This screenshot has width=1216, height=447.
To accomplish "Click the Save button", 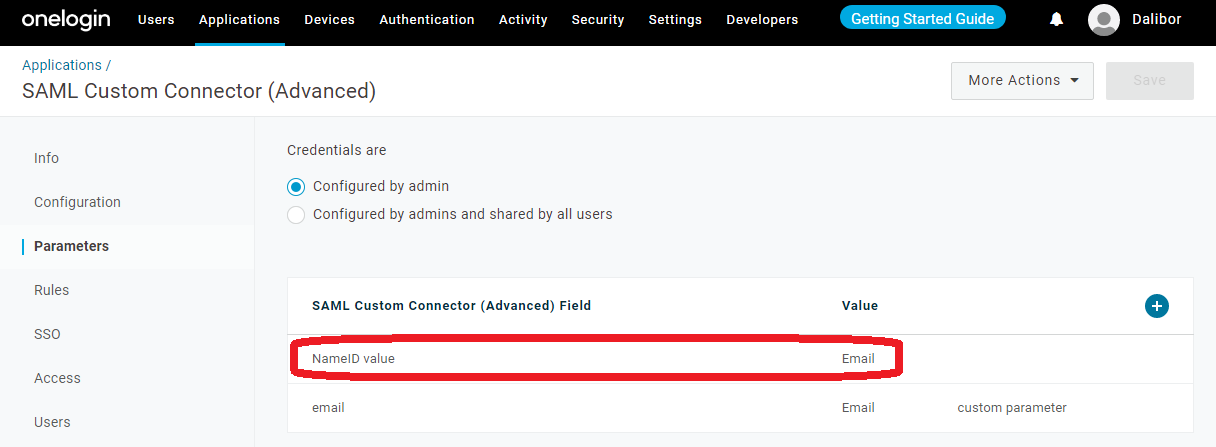I will pyautogui.click(x=1149, y=81).
